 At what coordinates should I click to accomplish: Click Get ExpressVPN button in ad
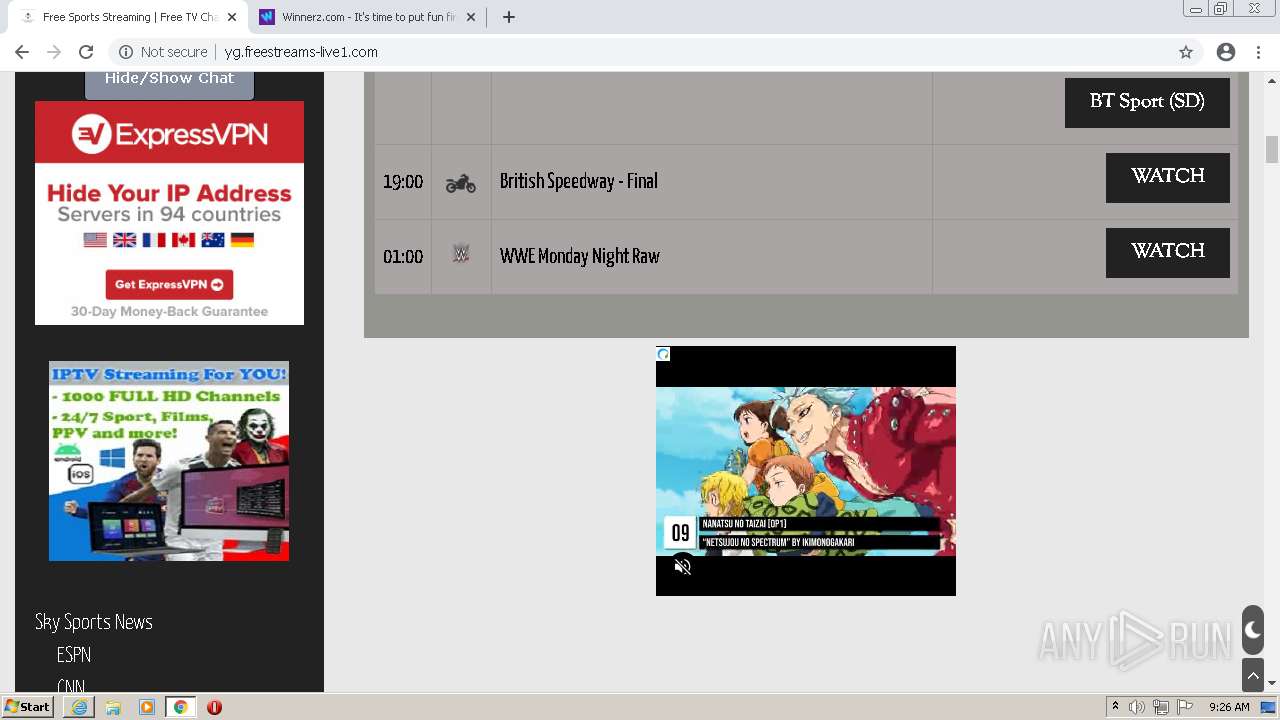click(169, 284)
